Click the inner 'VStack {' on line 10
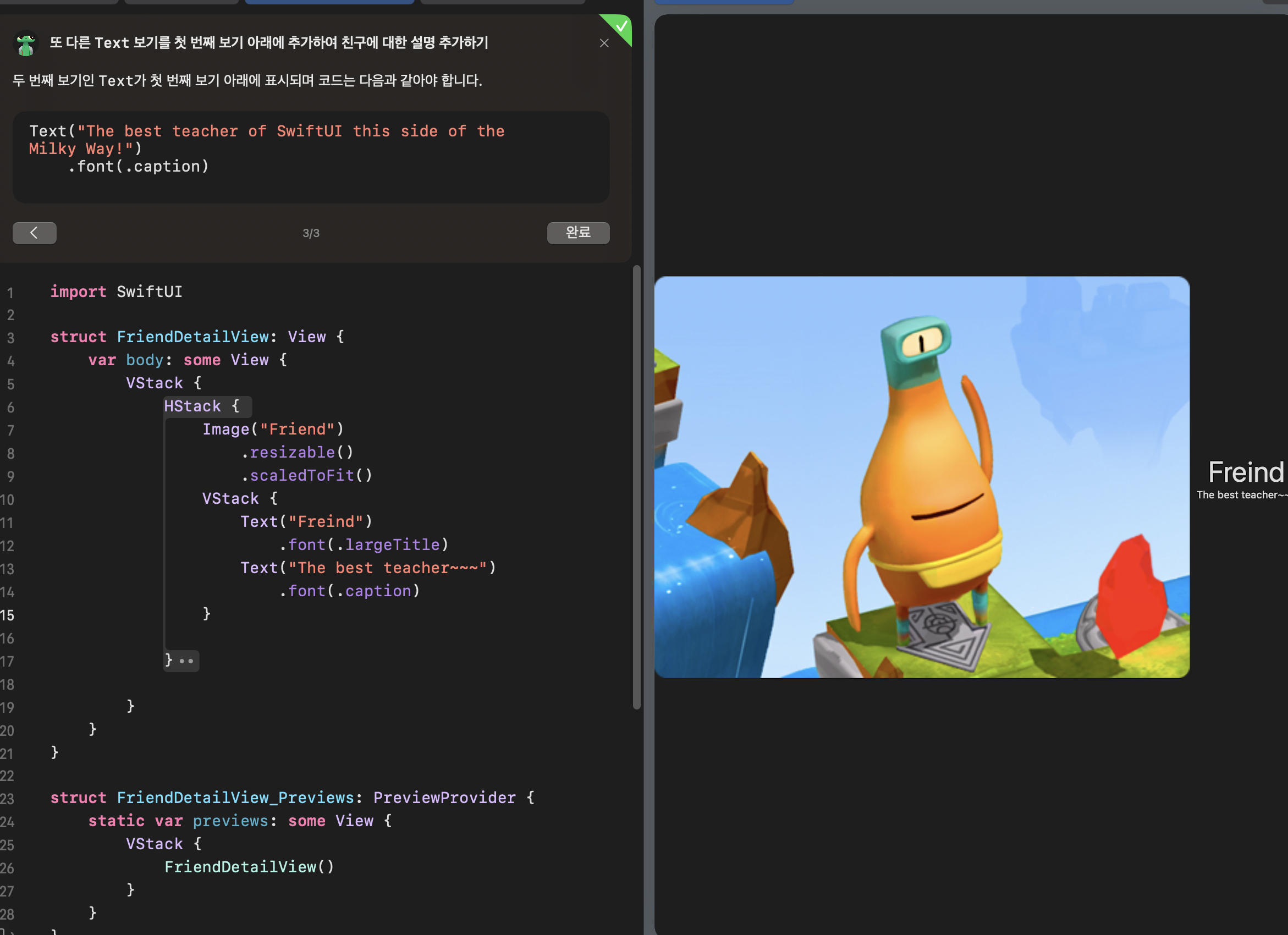Viewport: 1288px width, 935px height. point(240,499)
